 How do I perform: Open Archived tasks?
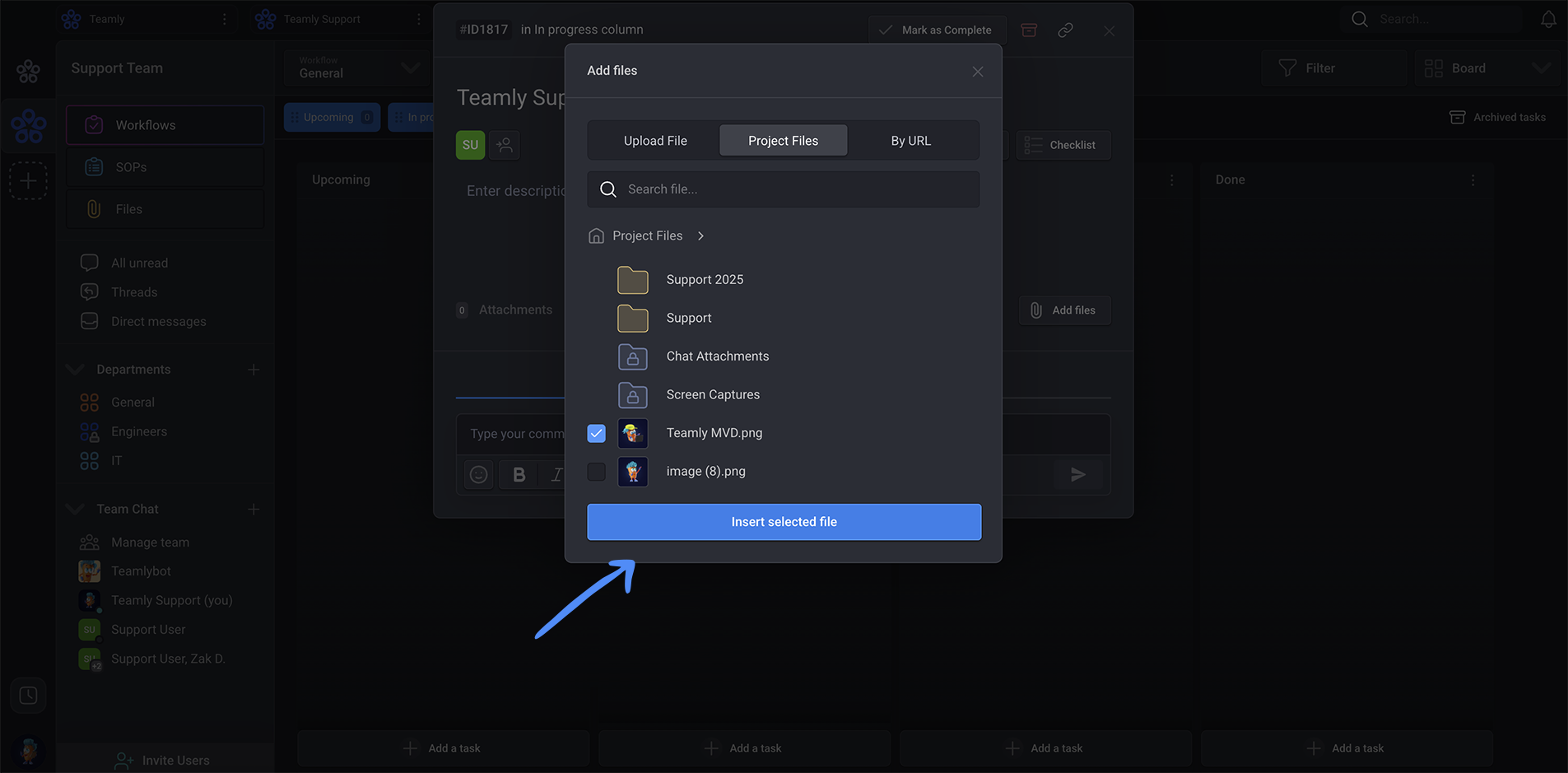pos(1497,118)
